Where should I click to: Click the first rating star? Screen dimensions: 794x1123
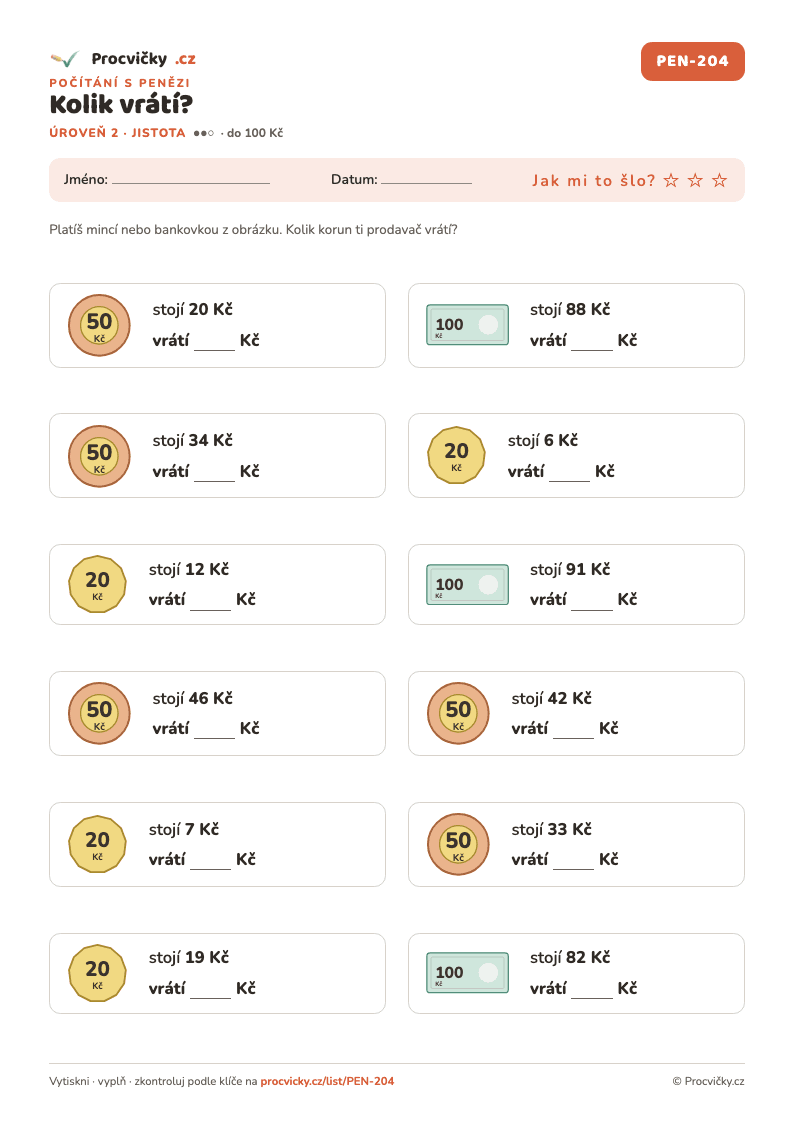pos(671,180)
